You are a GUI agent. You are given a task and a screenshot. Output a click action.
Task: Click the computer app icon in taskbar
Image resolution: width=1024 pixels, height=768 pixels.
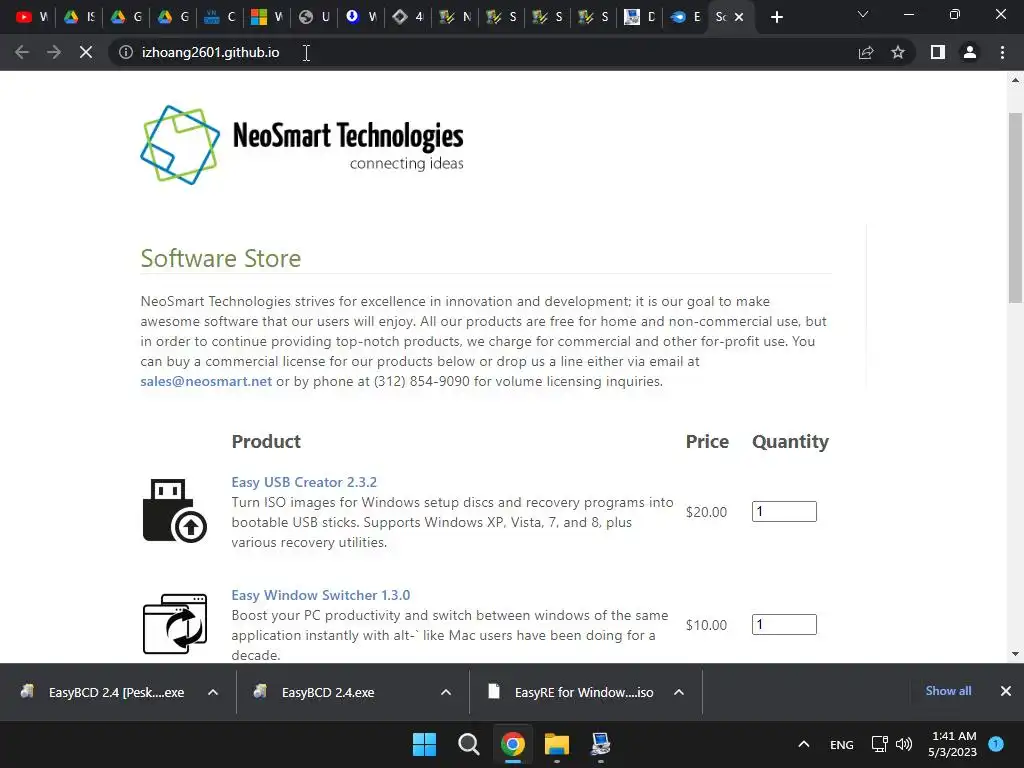tap(601, 744)
